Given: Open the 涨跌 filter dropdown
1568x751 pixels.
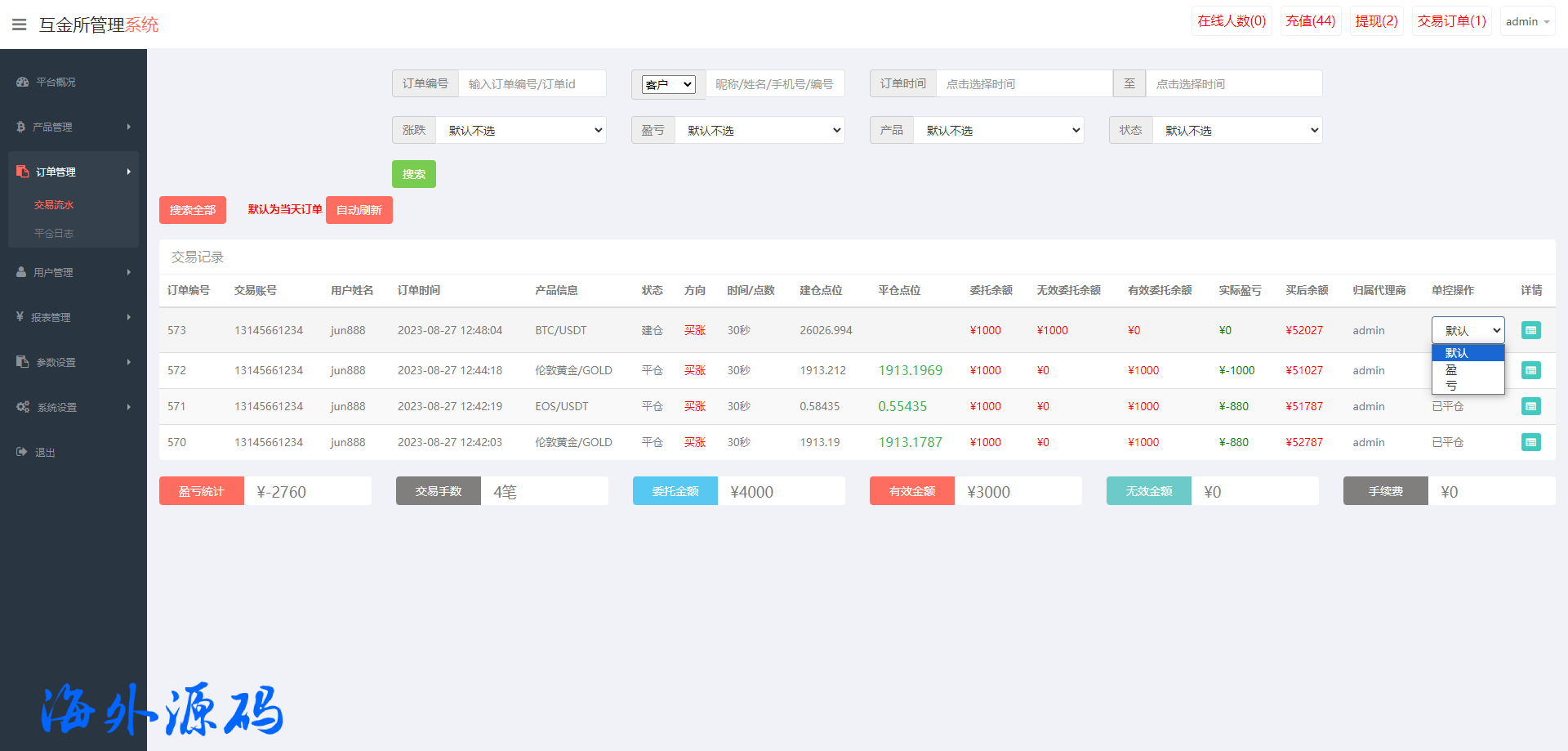Looking at the screenshot, I should pos(521,131).
